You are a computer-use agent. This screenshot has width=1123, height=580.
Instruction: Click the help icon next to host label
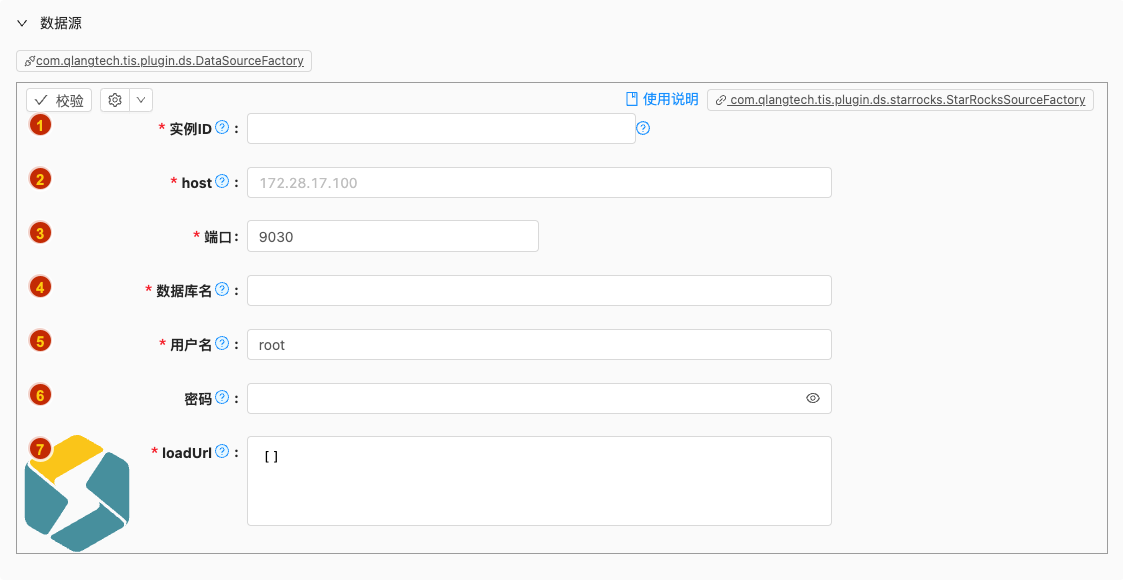222,182
